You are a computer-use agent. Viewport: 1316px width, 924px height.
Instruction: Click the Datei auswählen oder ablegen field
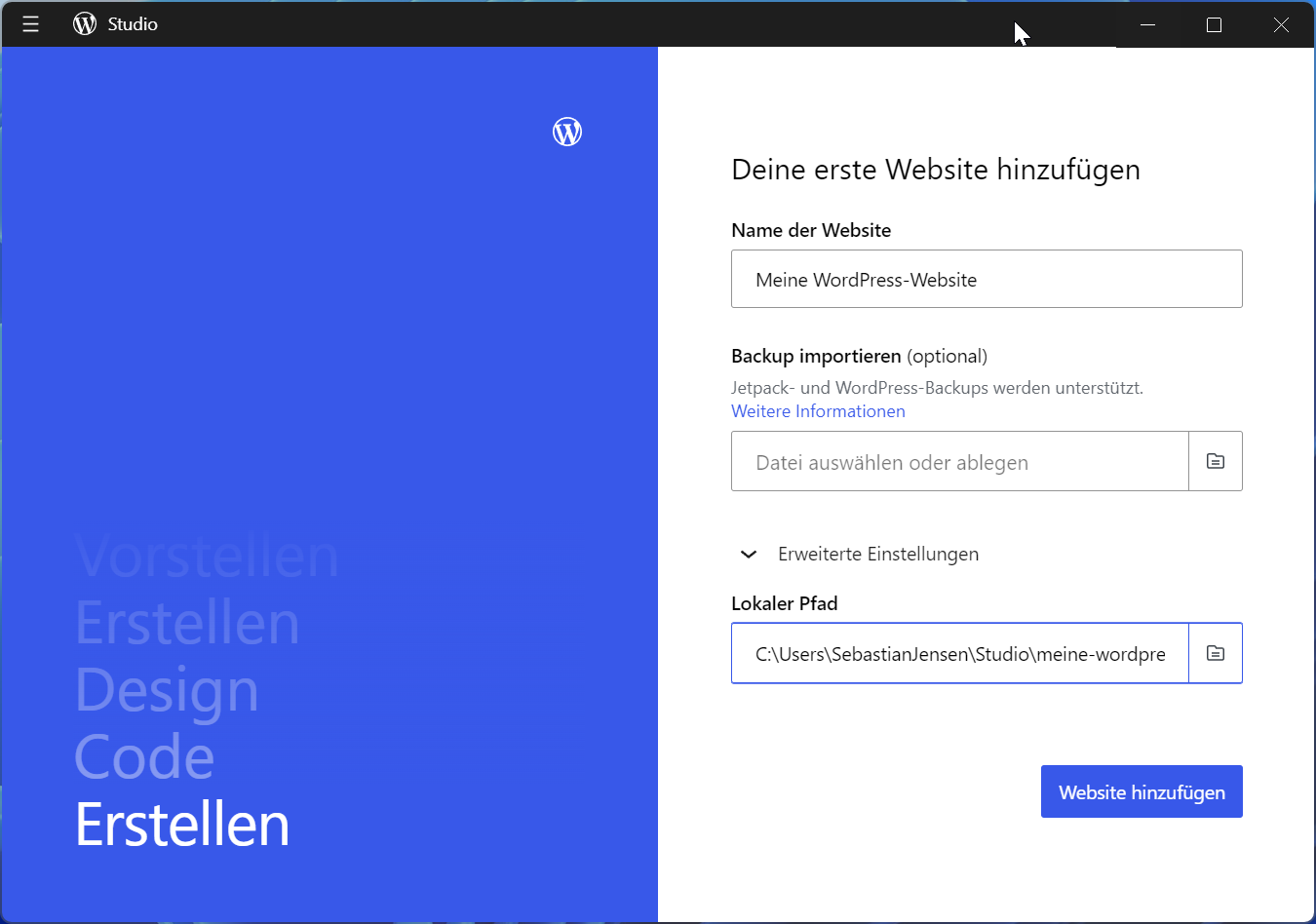point(959,462)
